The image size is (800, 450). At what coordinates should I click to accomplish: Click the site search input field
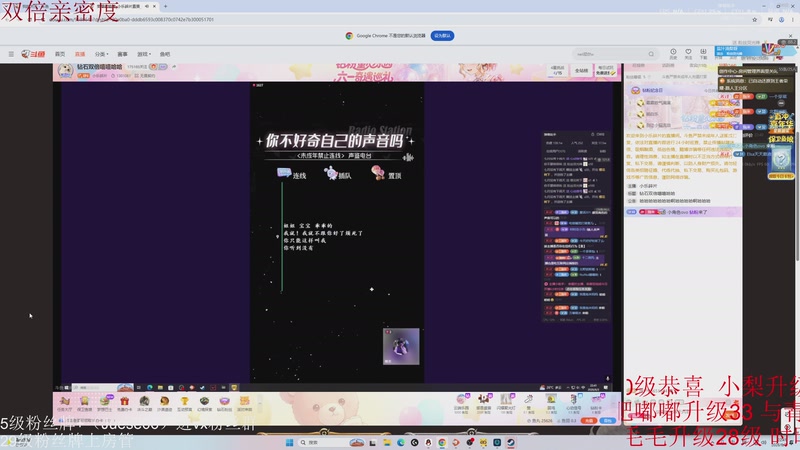610,54
